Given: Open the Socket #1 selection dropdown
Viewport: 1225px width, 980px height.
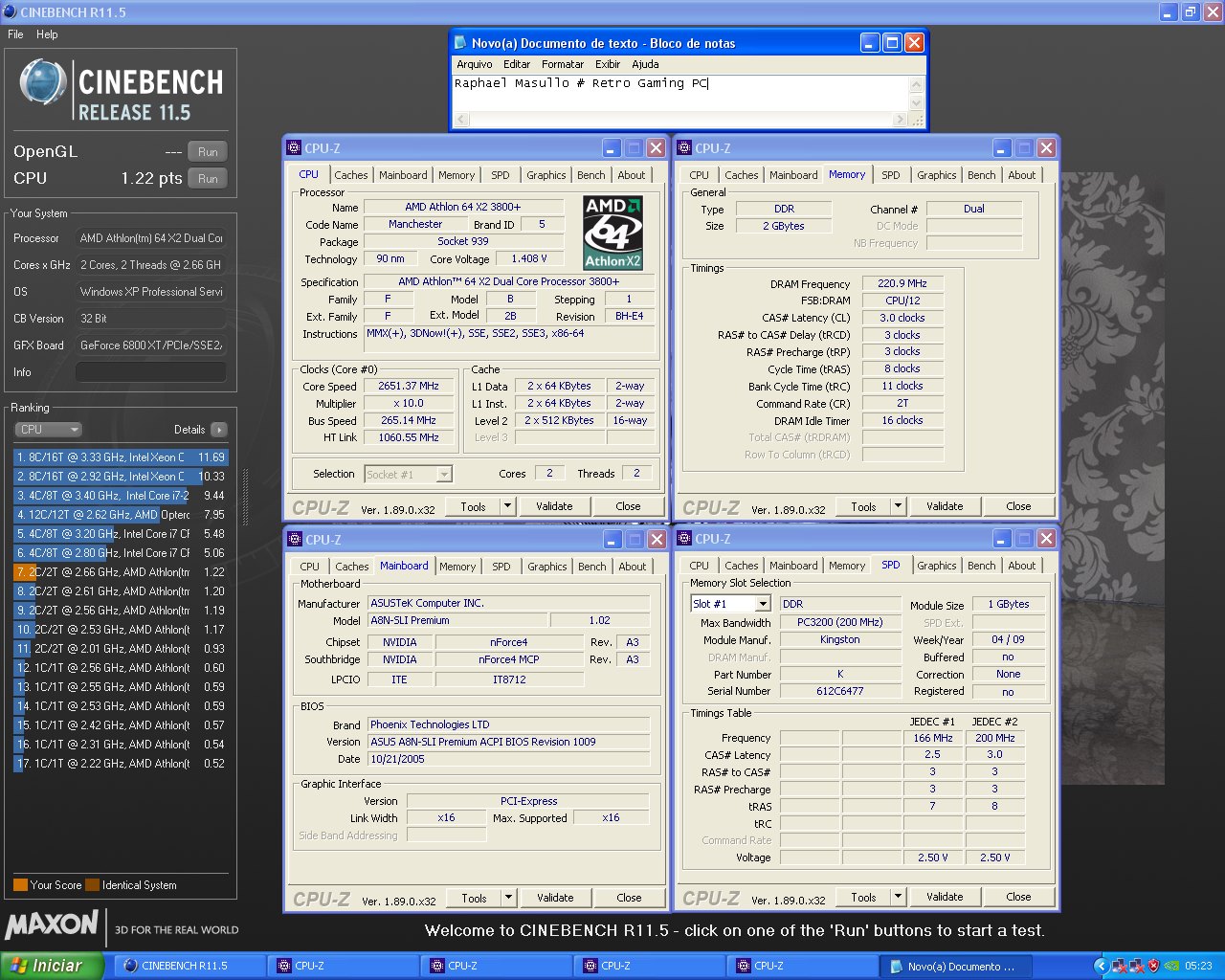Looking at the screenshot, I should [444, 474].
